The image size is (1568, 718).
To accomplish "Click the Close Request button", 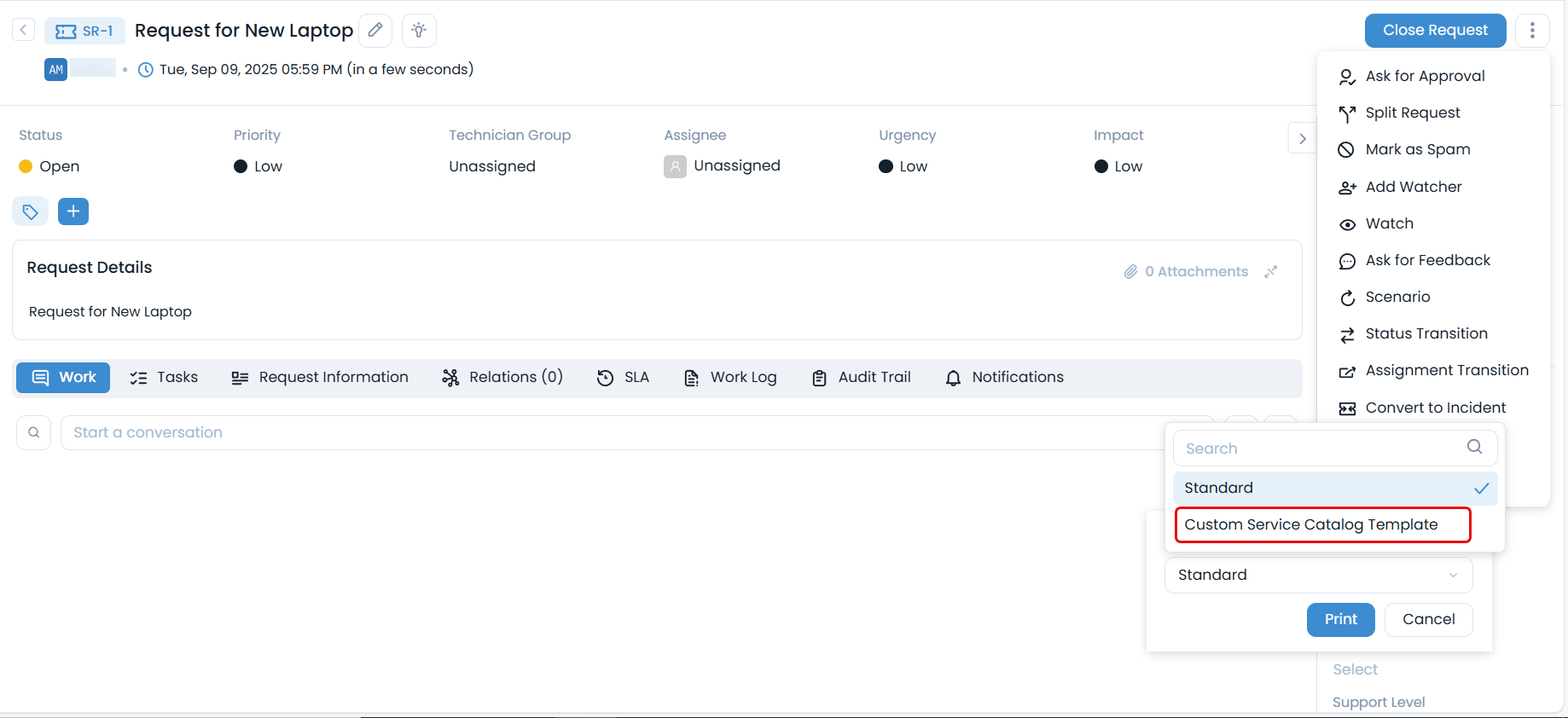I will click(x=1435, y=31).
